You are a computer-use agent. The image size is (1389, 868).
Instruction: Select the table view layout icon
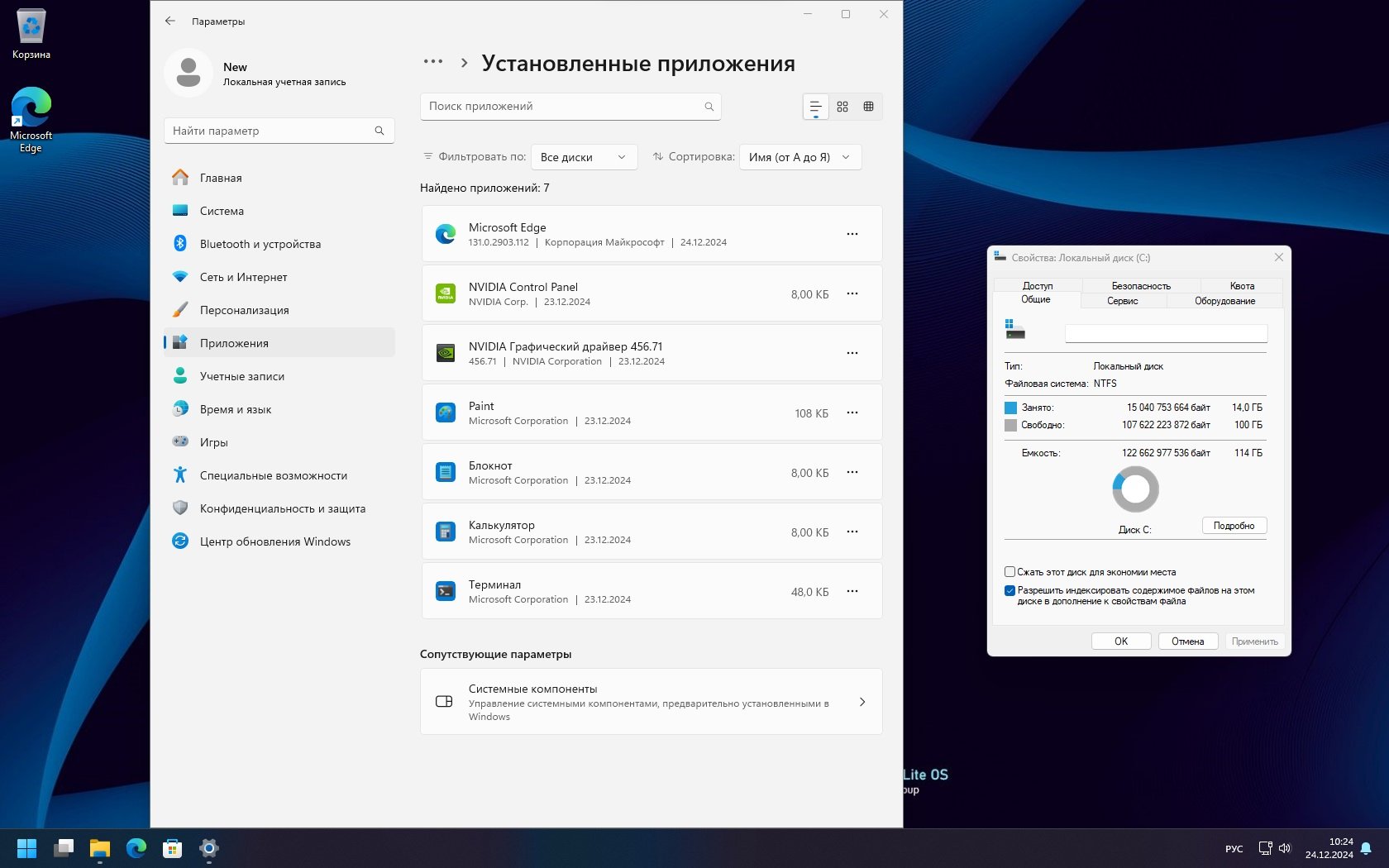(x=868, y=107)
